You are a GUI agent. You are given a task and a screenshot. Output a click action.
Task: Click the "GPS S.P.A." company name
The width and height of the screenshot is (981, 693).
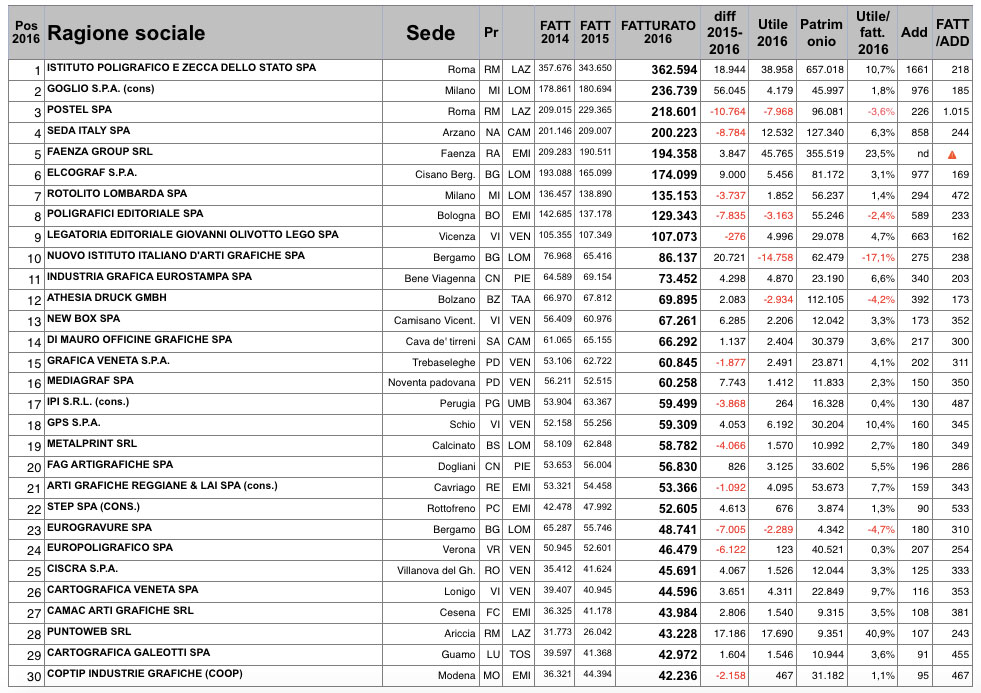coord(74,423)
